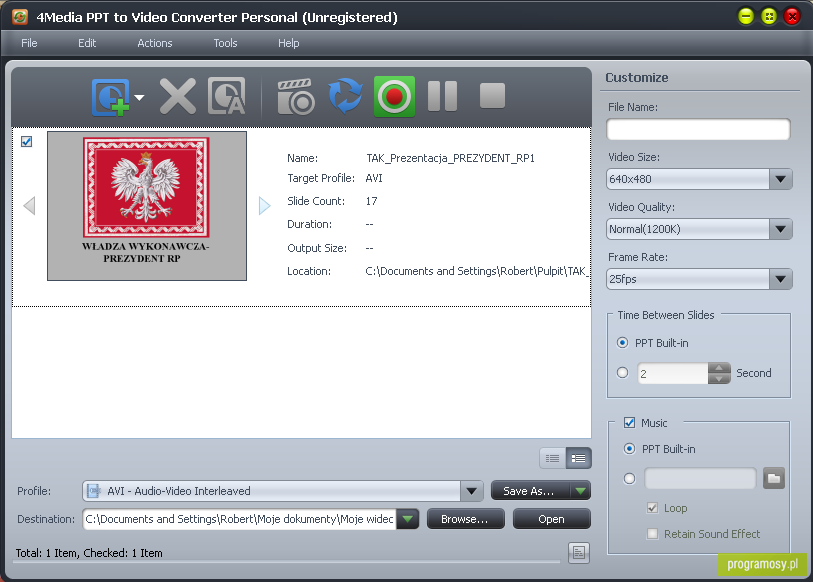
Task: Show next slide with right arrow
Action: tap(264, 205)
